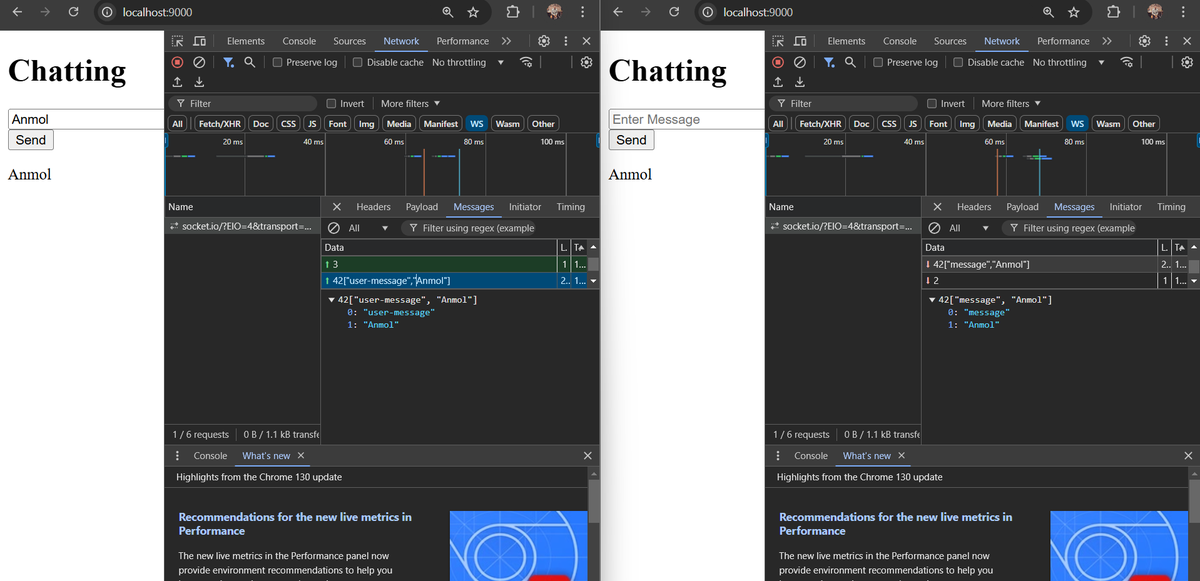Collapse the 42["user-message", "Anmol"] tree in left window
This screenshot has width=1200, height=581.
(x=332, y=301)
